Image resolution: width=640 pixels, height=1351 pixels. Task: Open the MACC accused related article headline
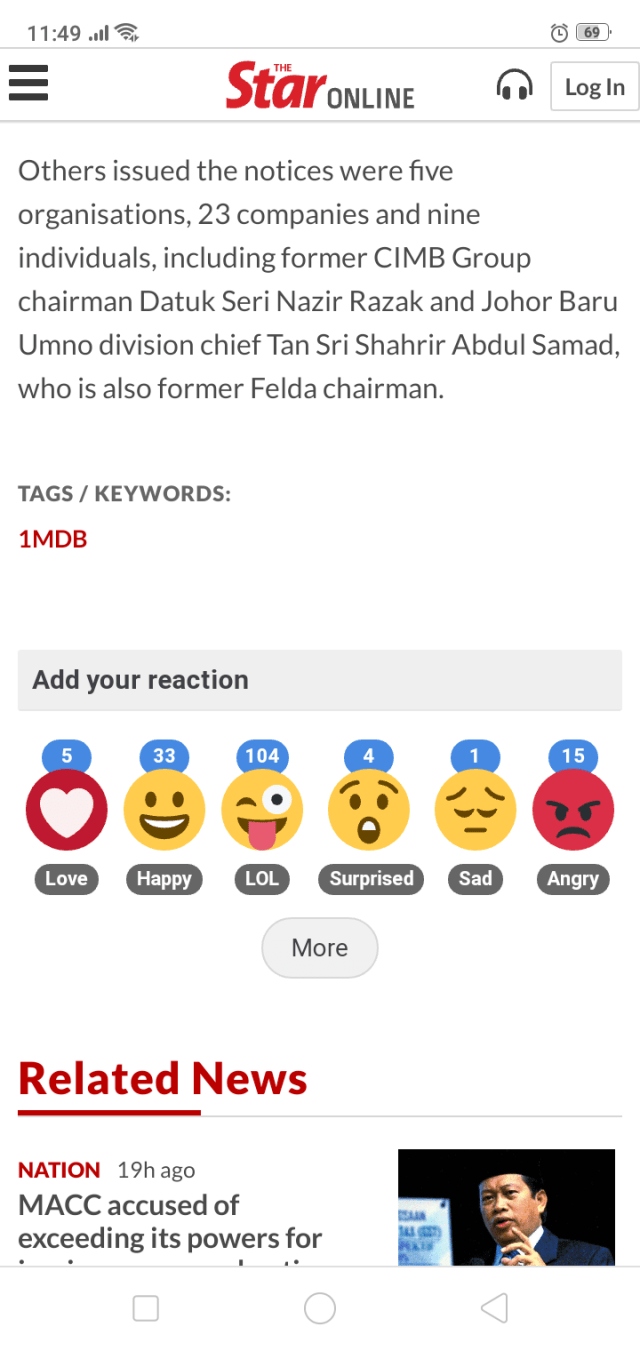coord(170,1221)
